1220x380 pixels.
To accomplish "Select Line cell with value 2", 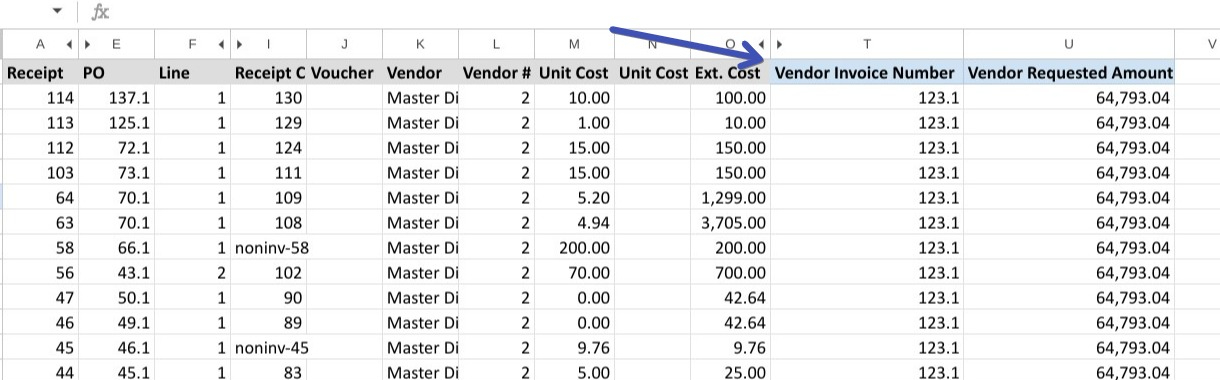I will click(x=192, y=273).
